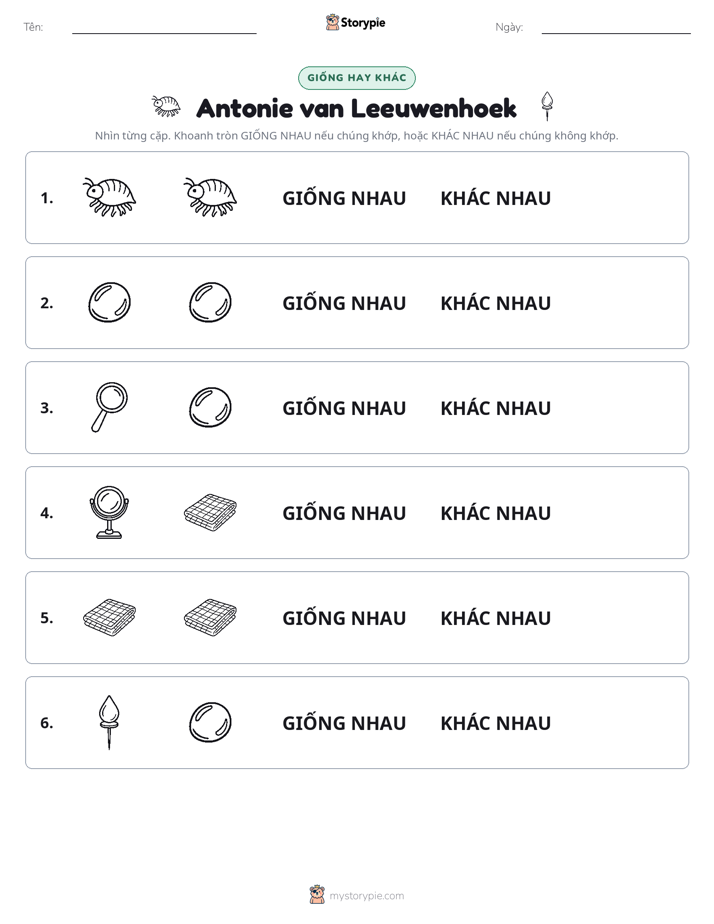Select GIỐNG NHAU for row 5
This screenshot has width=714, height=924.
pyautogui.click(x=344, y=618)
